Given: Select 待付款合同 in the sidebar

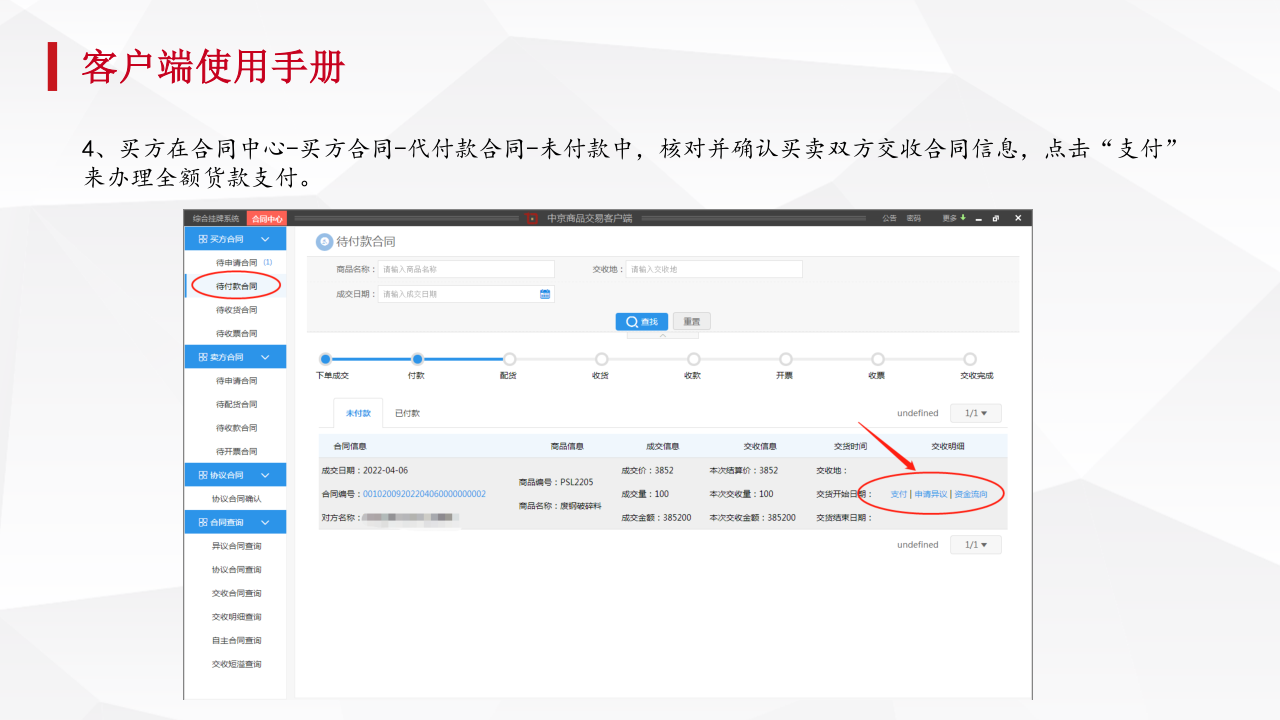Looking at the screenshot, I should coord(236,286).
